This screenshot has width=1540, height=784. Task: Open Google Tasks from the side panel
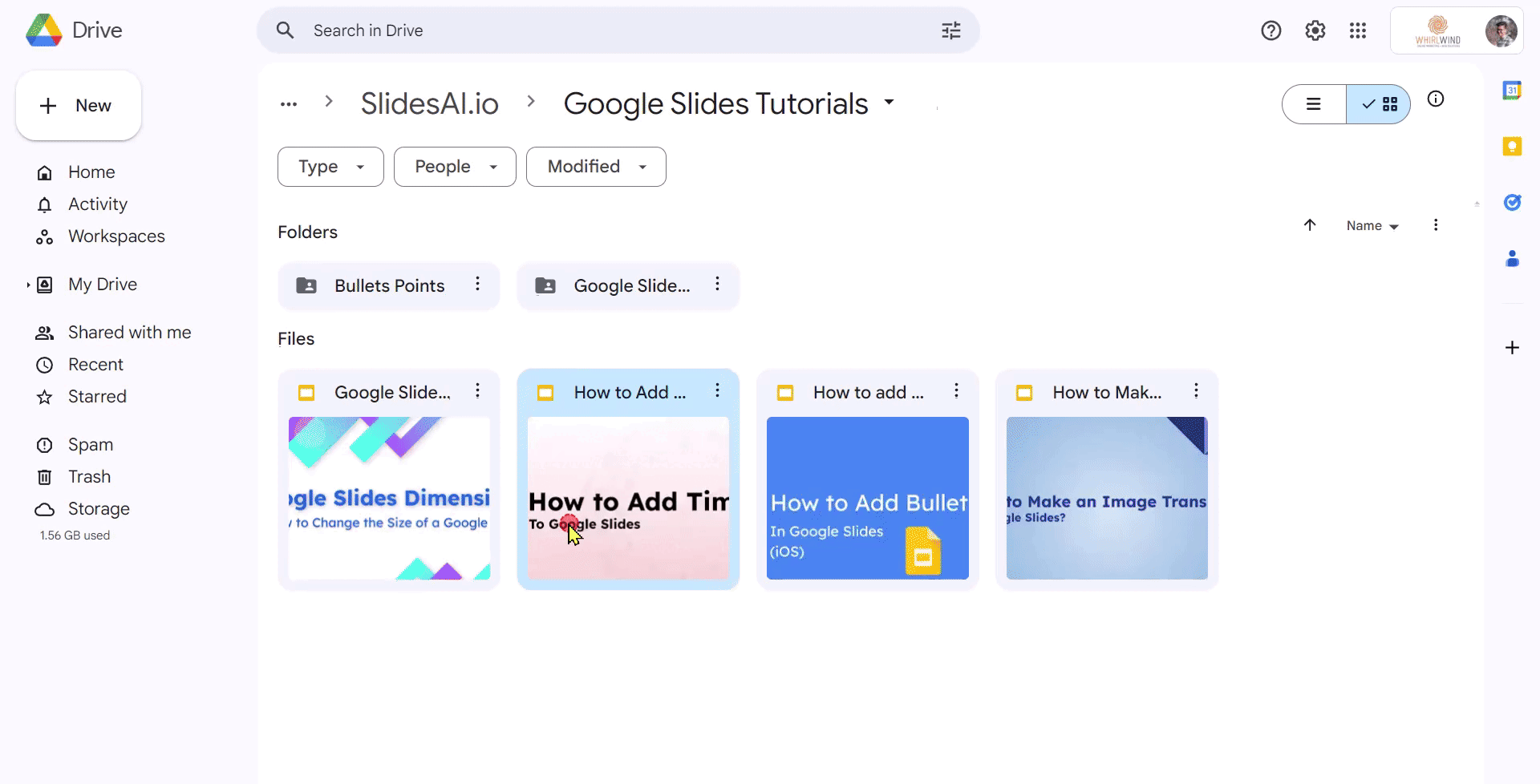pyautogui.click(x=1514, y=202)
